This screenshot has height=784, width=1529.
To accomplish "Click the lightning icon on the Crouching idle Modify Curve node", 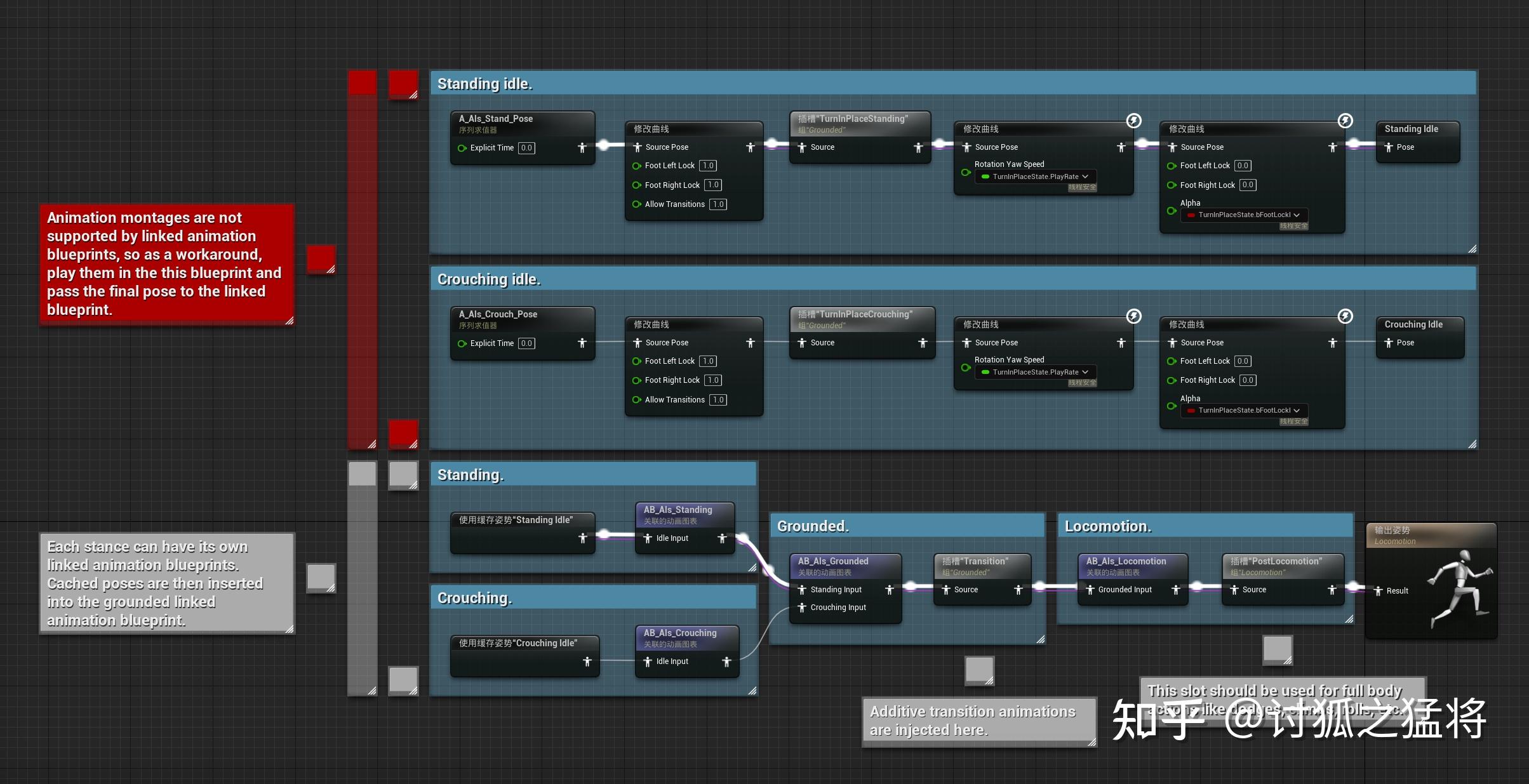I will point(1134,316).
